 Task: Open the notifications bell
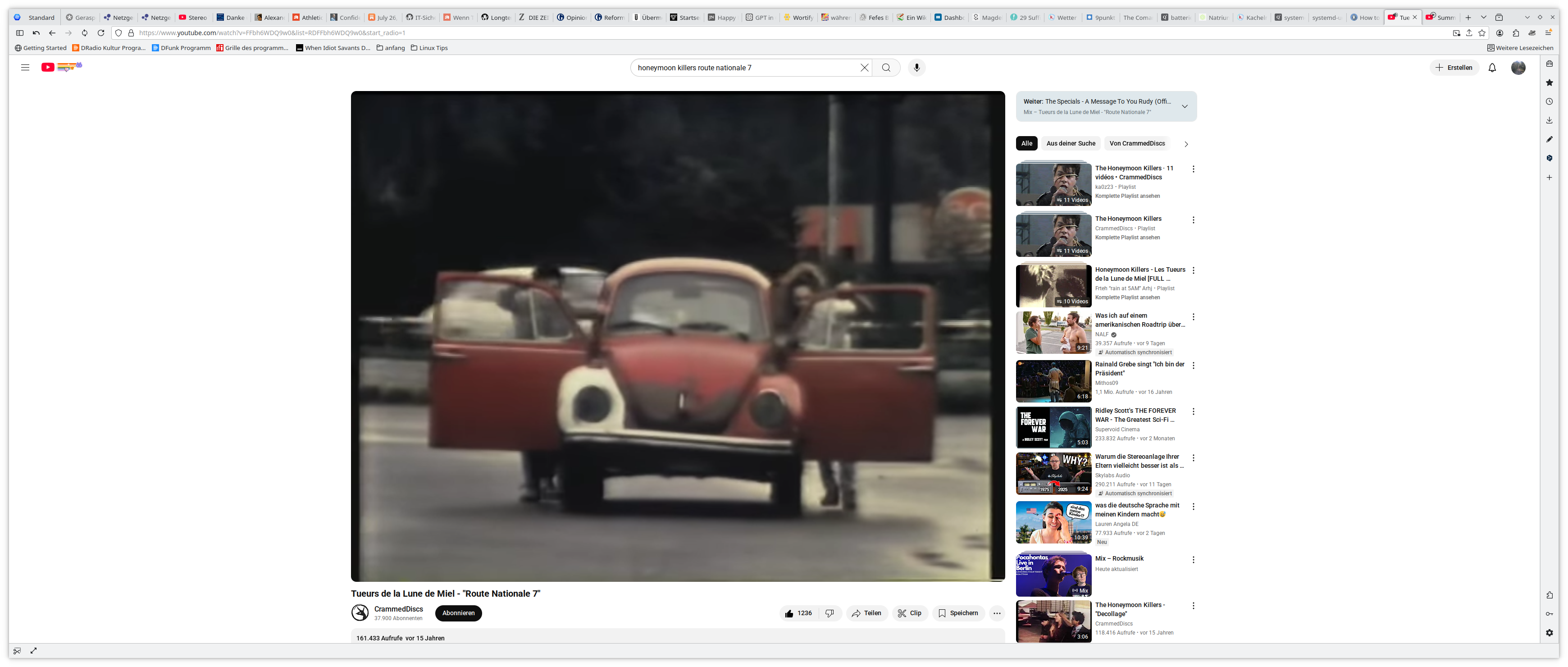[x=1491, y=68]
